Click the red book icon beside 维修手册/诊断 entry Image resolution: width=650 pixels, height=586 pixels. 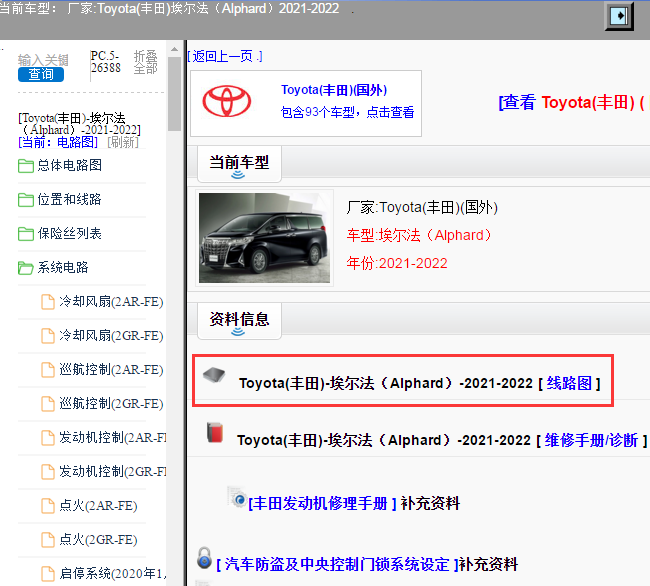(215, 432)
